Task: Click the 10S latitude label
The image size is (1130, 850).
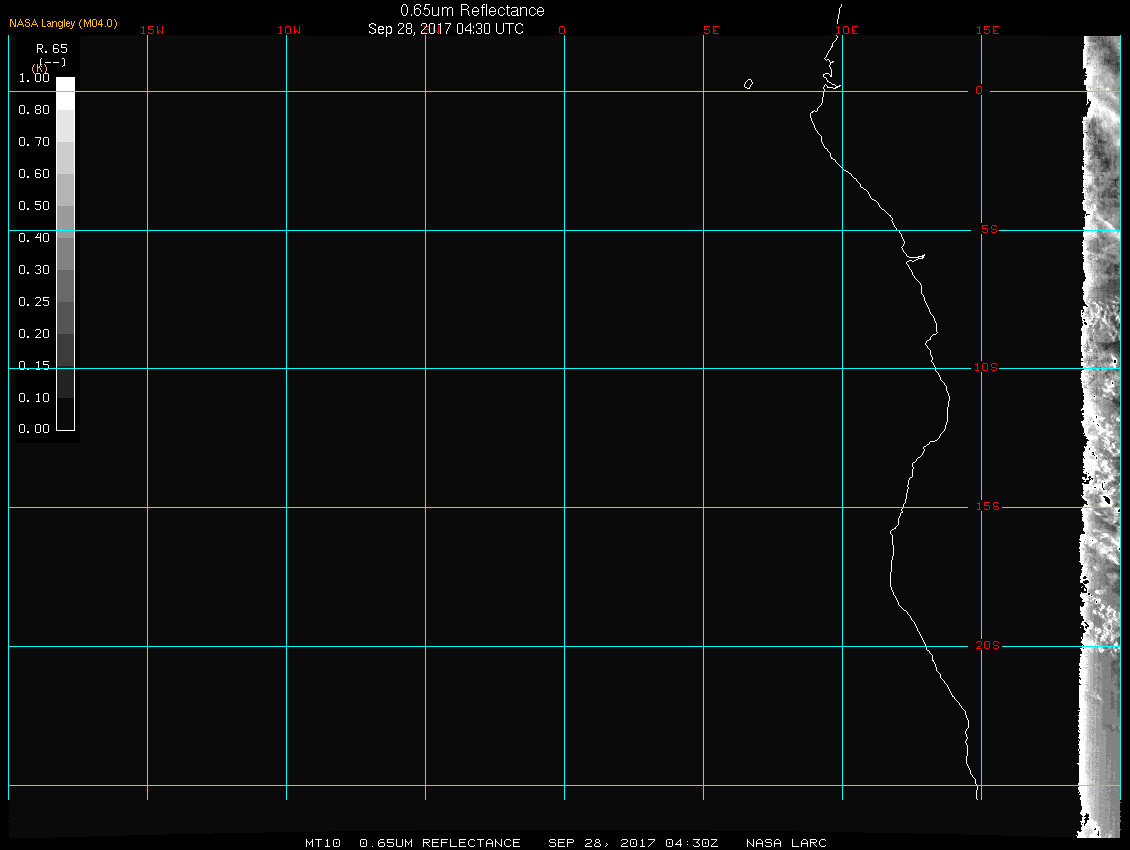Action: pyautogui.click(x=986, y=368)
